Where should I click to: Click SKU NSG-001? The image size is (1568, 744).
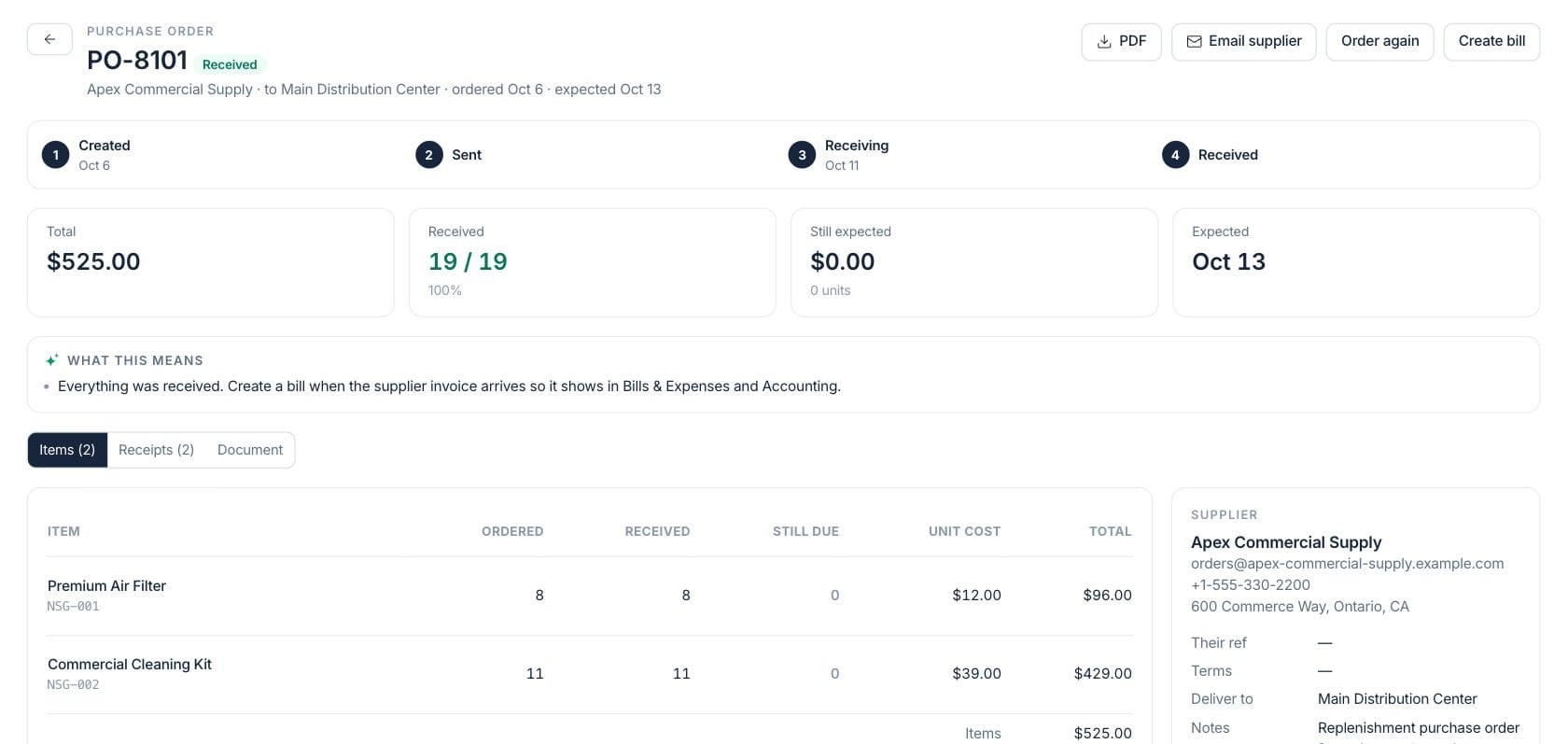point(73,607)
